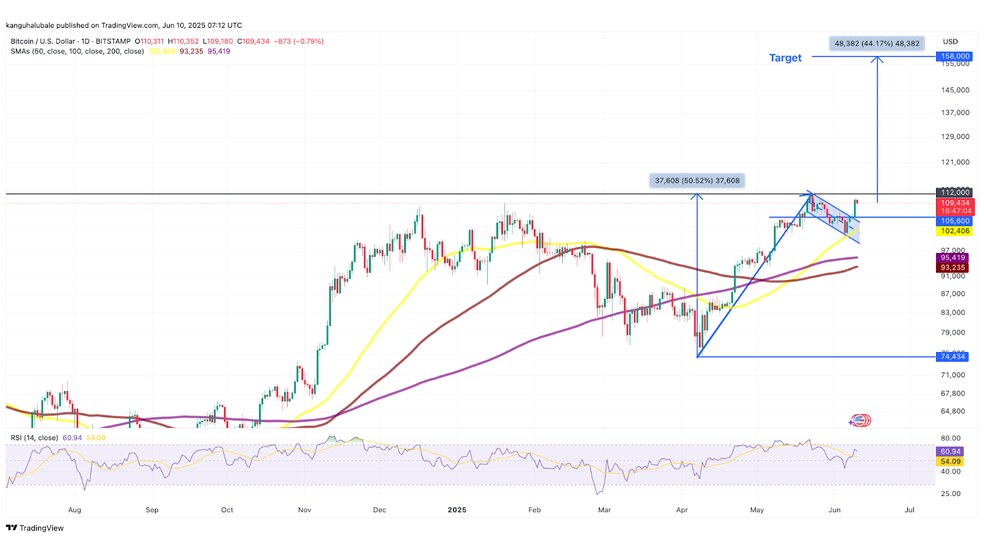The image size is (984, 554).
Task: Click the 37,608 (50.52%) measurement label
Action: (697, 181)
